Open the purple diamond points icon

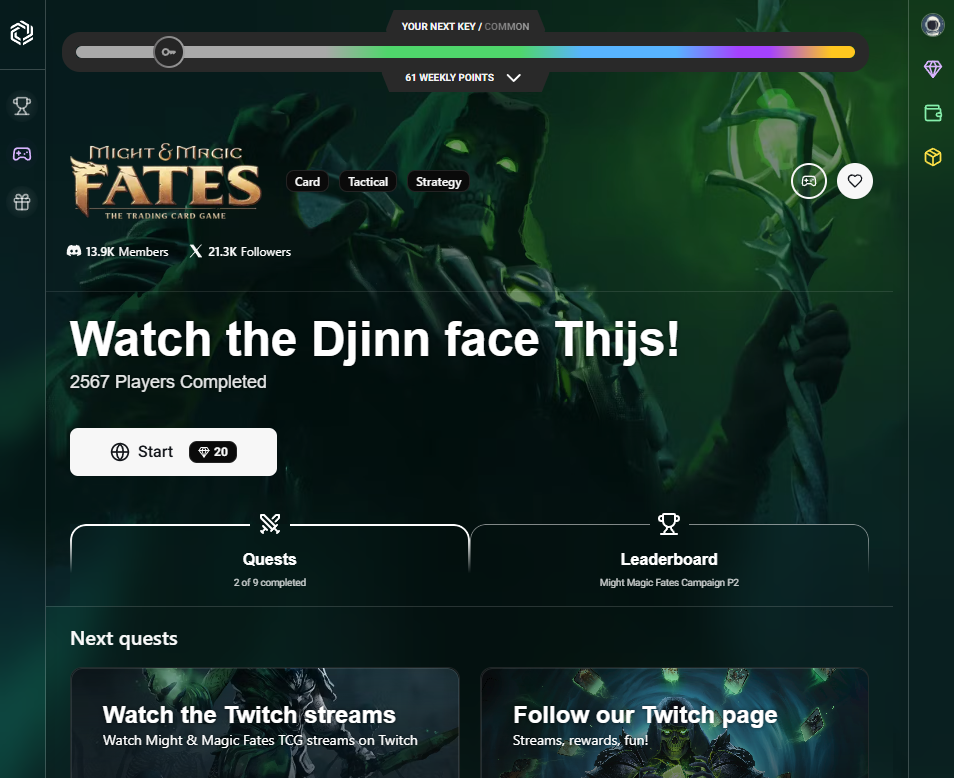[933, 69]
